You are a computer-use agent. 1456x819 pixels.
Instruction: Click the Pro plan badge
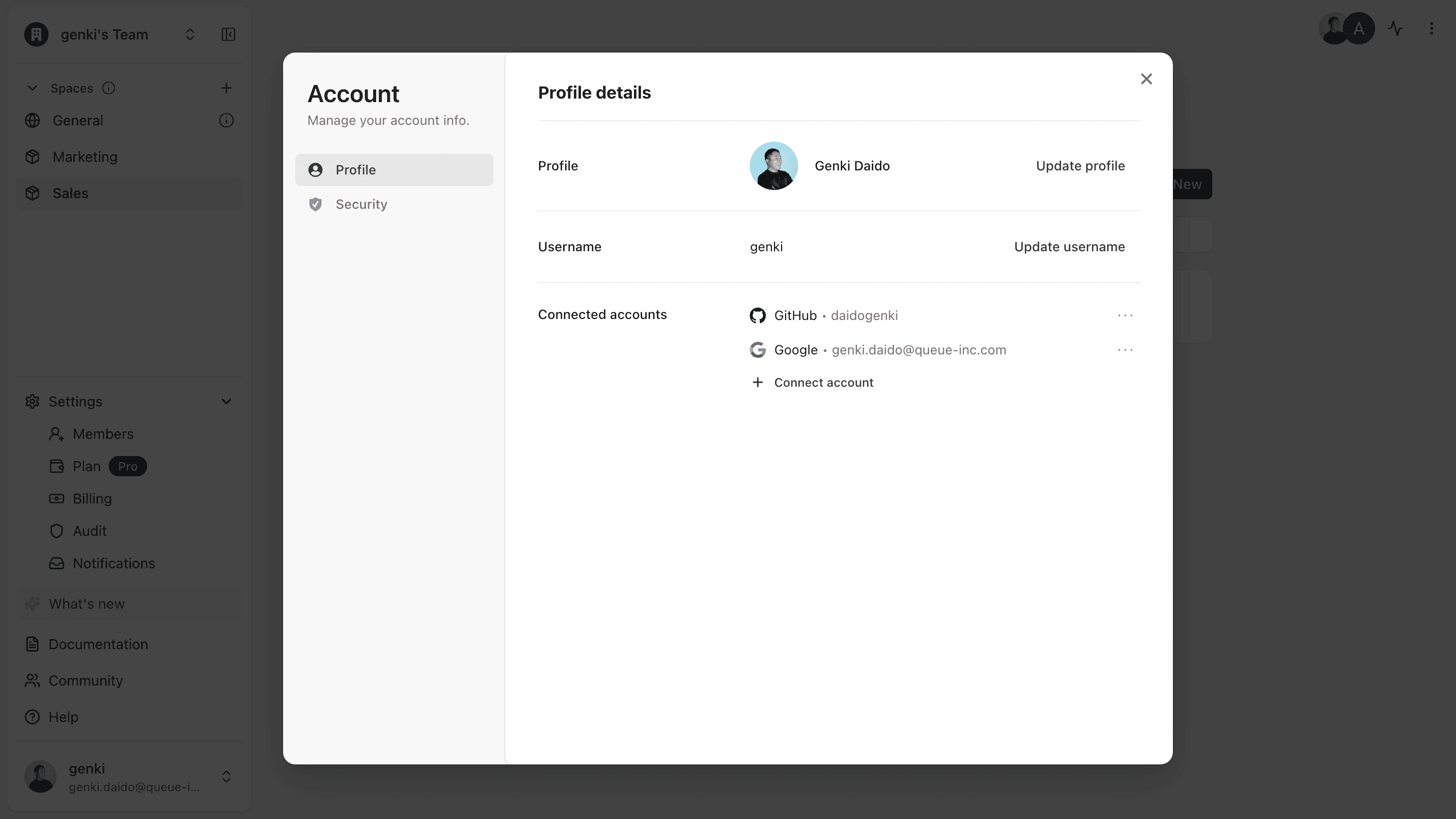(127, 466)
